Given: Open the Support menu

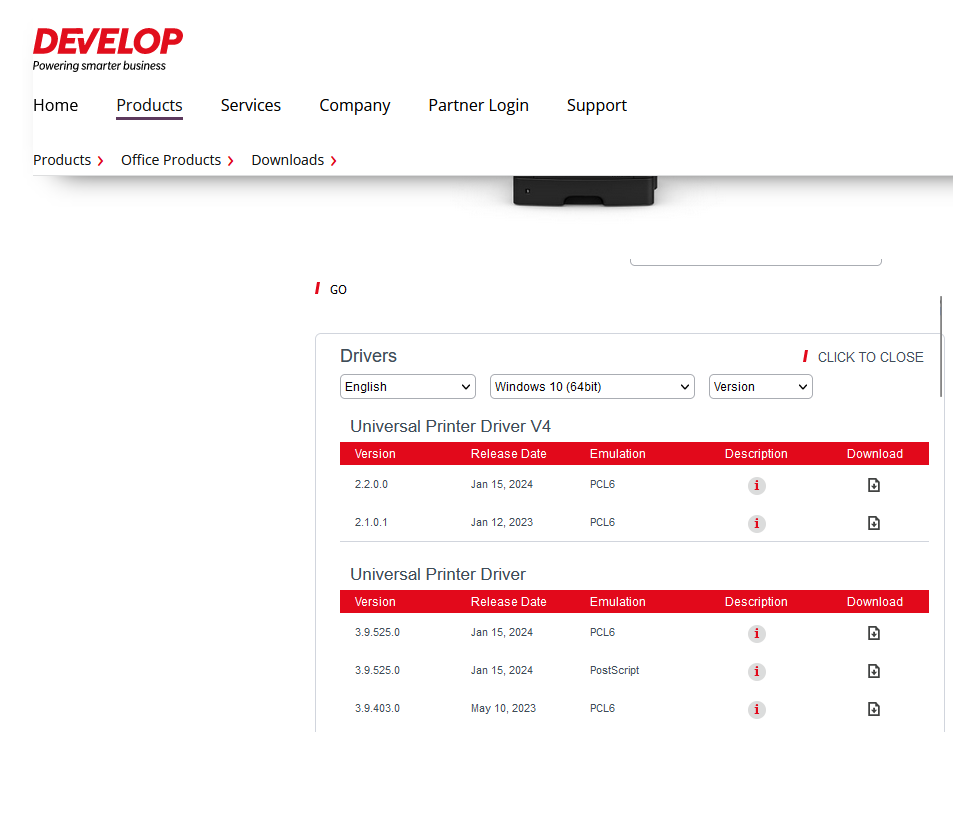Looking at the screenshot, I should 596,106.
